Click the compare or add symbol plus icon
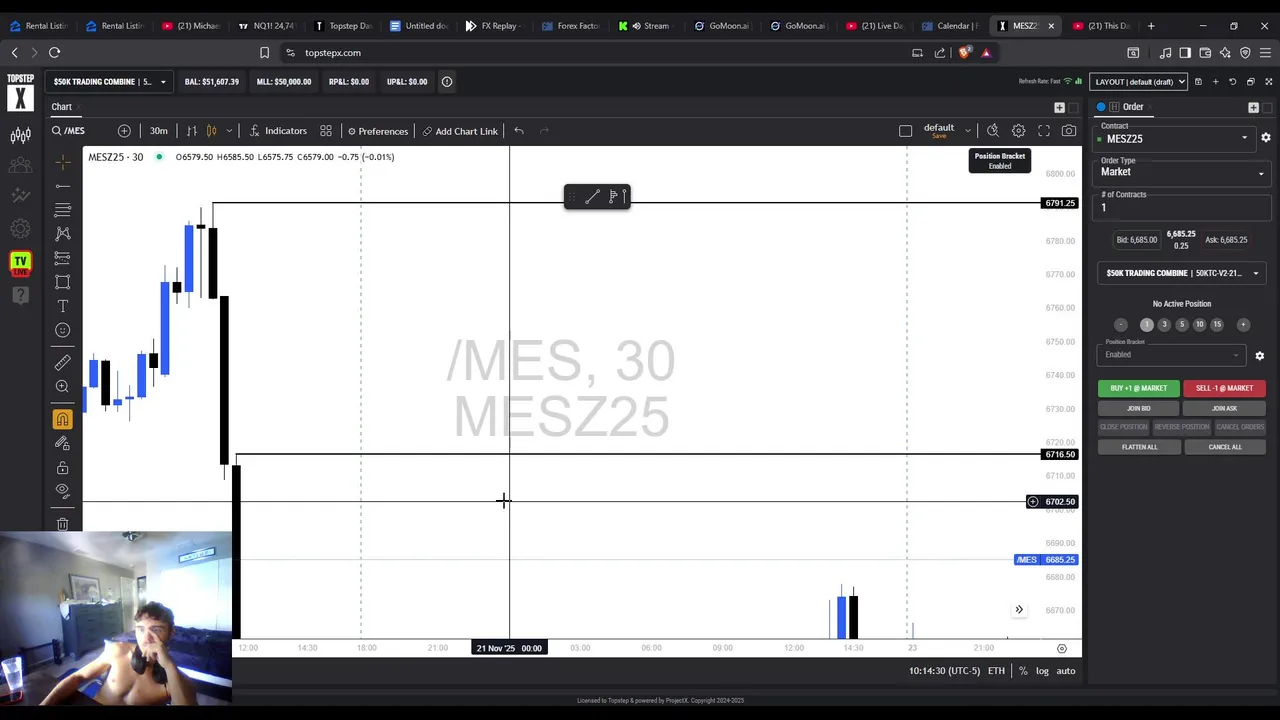The image size is (1280, 720). pyautogui.click(x=124, y=131)
